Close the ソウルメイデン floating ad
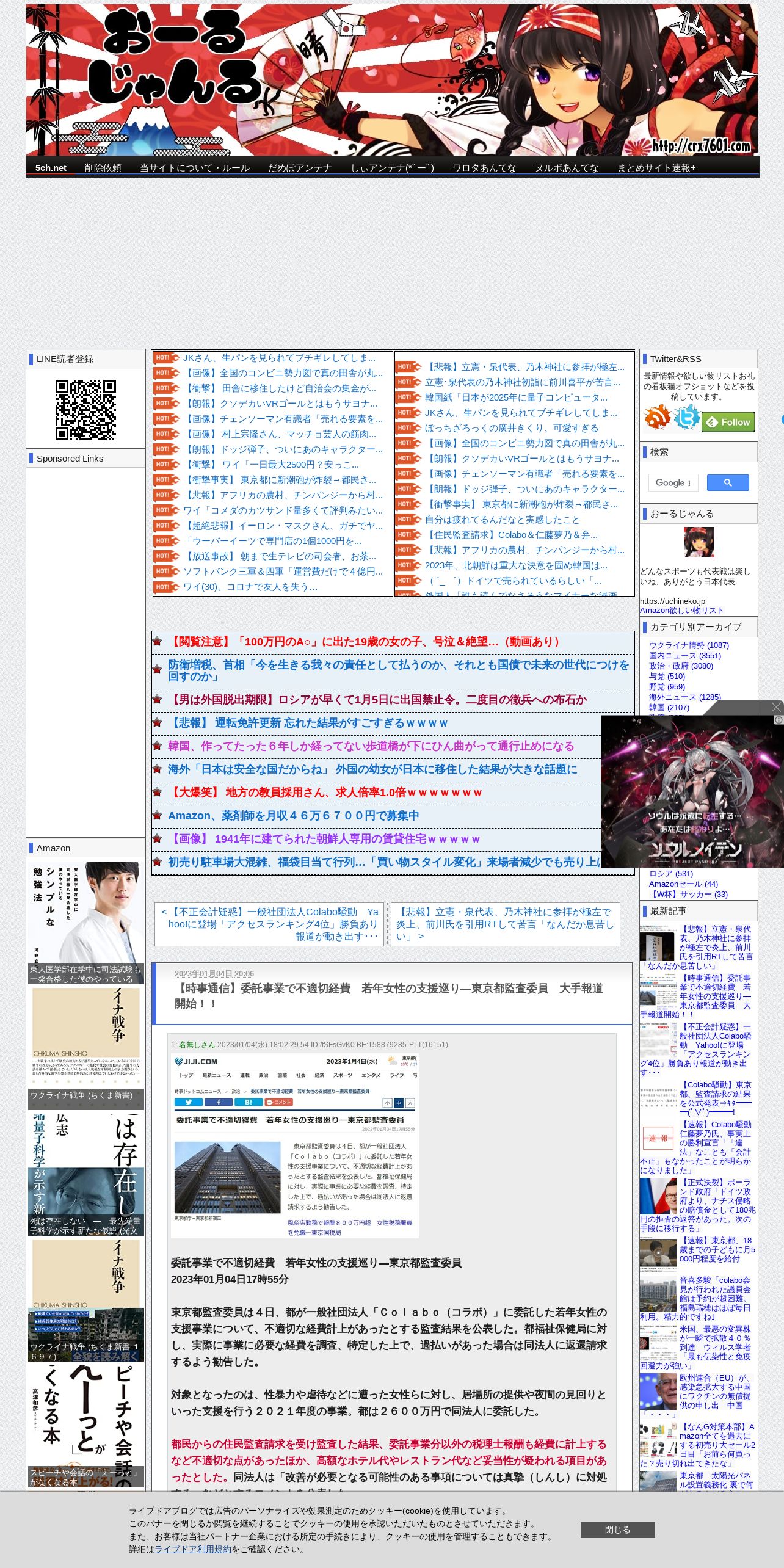This screenshot has height=1568, width=784. pos(776,706)
